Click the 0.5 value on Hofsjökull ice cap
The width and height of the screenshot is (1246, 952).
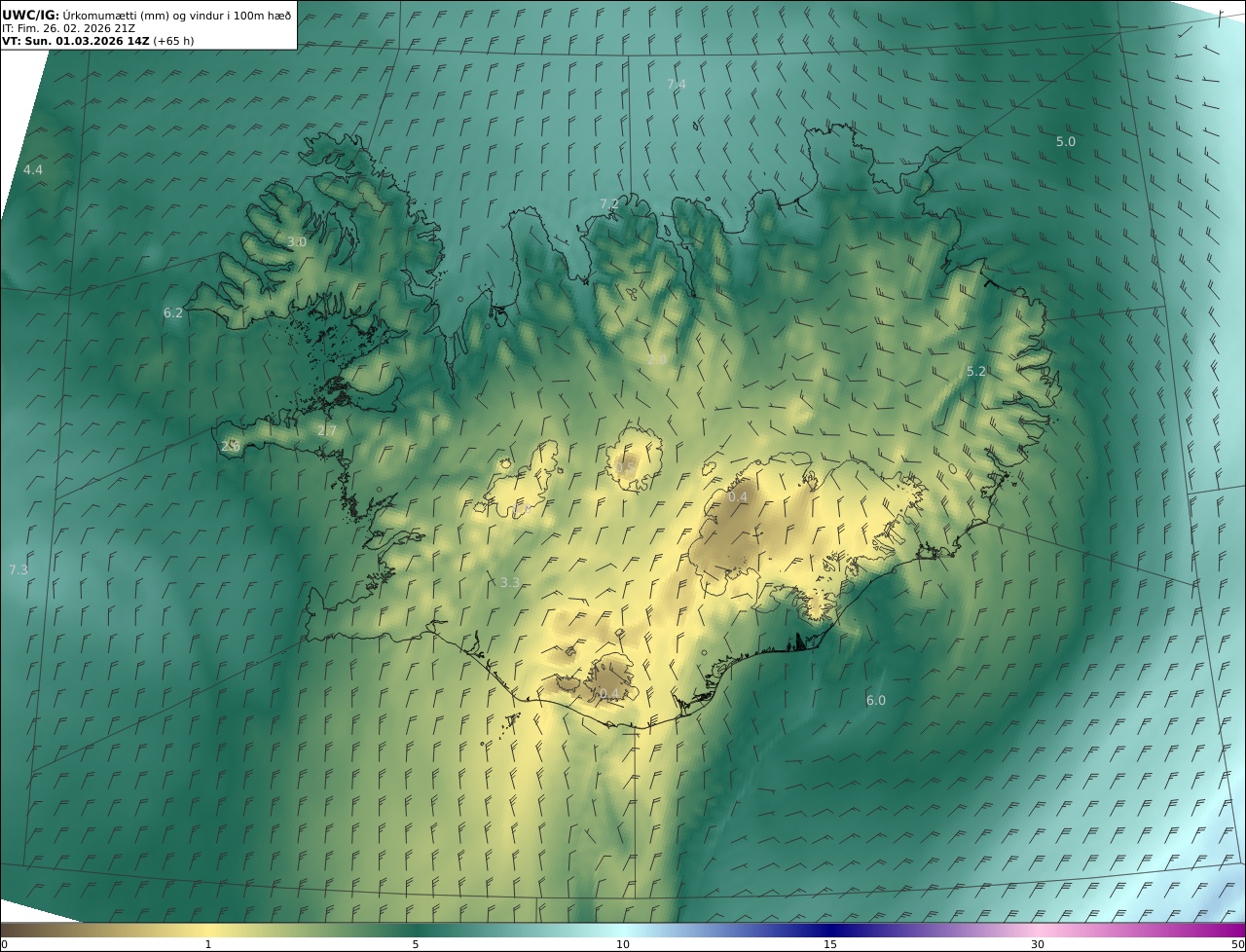tap(625, 467)
